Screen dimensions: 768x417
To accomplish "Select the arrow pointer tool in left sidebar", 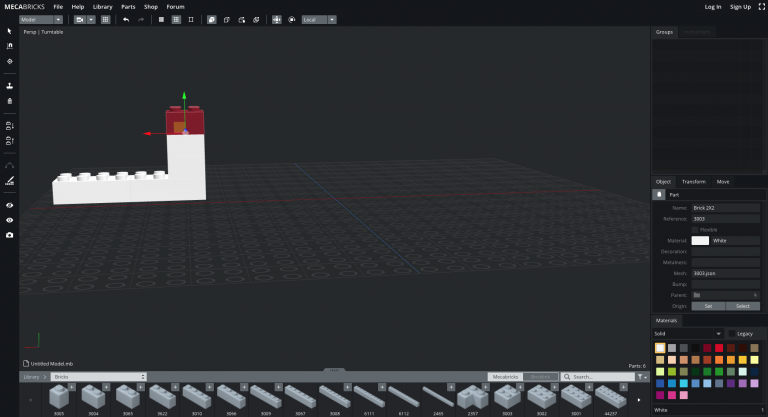I will point(9,31).
